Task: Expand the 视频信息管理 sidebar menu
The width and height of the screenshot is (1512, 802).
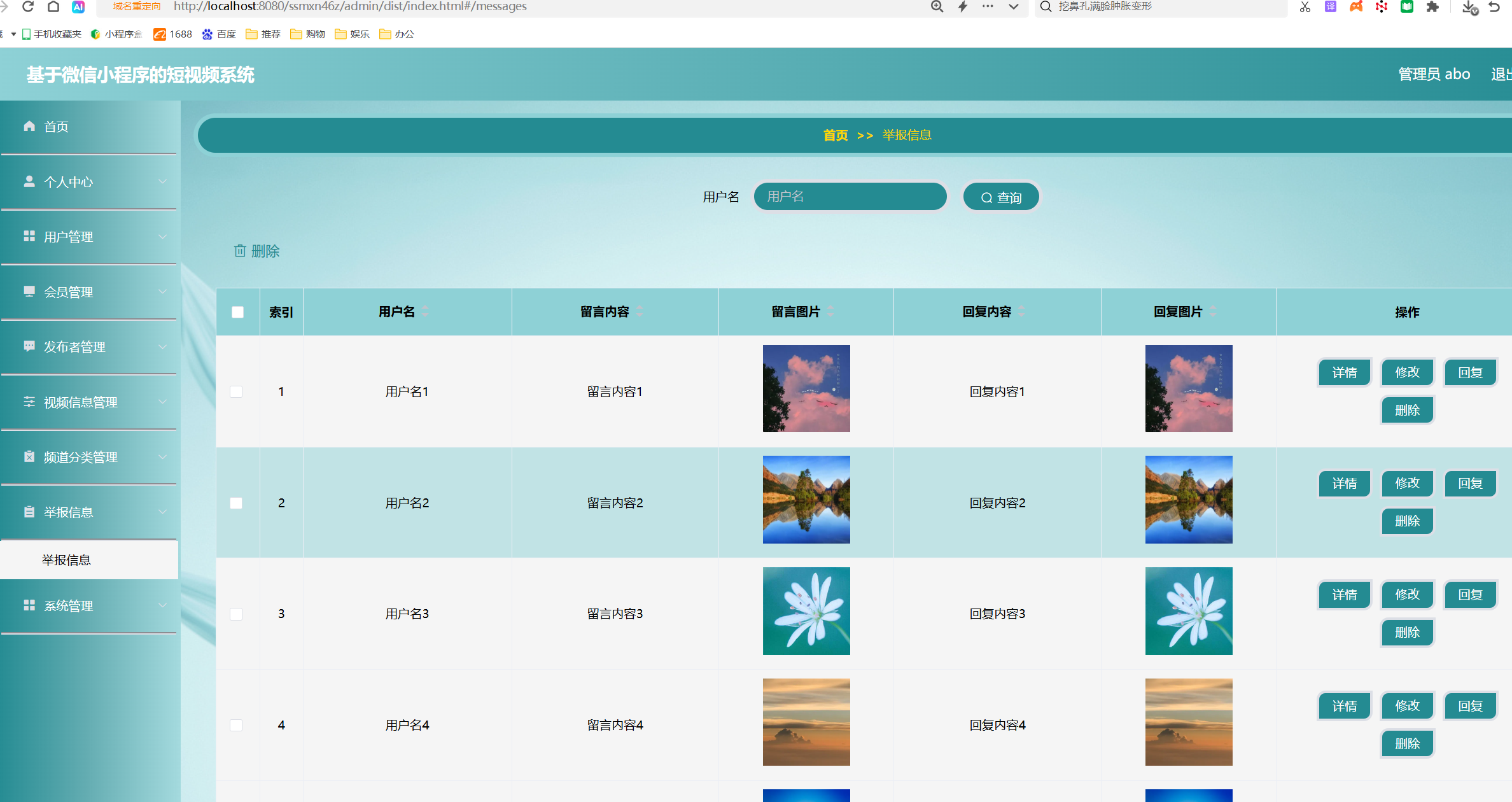Action: coord(89,402)
